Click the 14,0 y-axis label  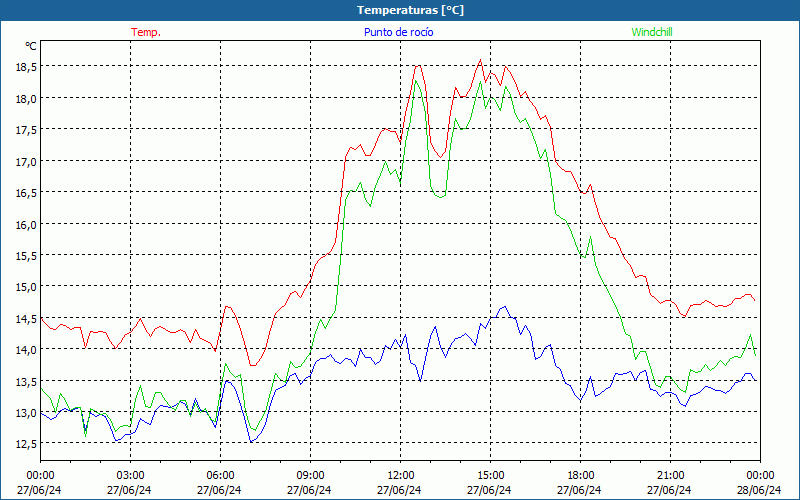26,350
